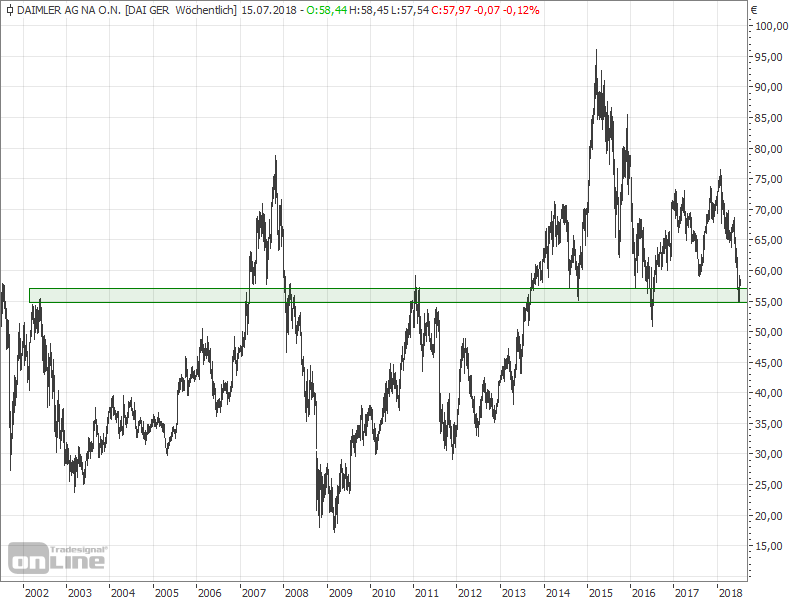Click the Tradesignal Online logo
The height and width of the screenshot is (600, 800).
click(57, 557)
